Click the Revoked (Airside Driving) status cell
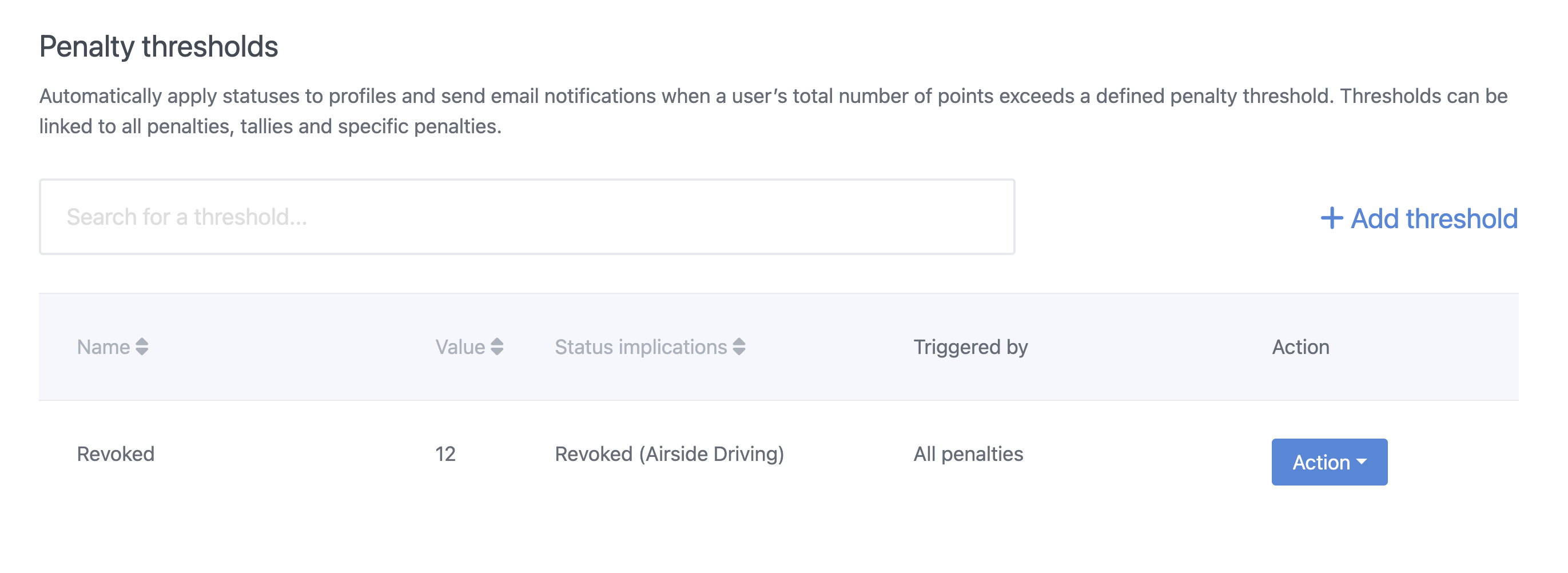This screenshot has height=573, width=1568. coord(669,454)
